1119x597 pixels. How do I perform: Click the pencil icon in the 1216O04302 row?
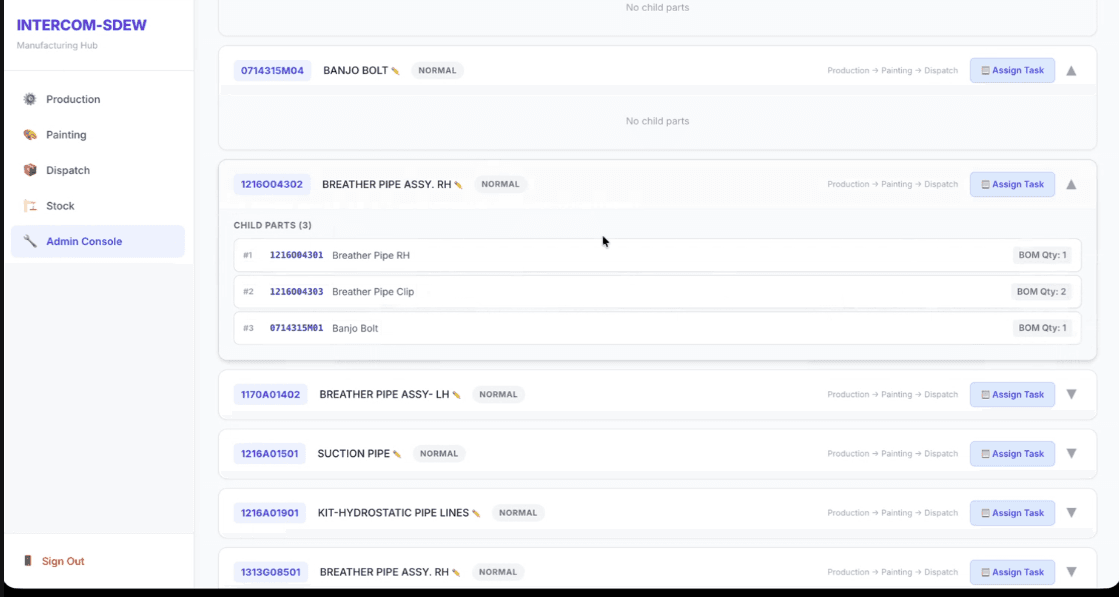[x=458, y=185]
